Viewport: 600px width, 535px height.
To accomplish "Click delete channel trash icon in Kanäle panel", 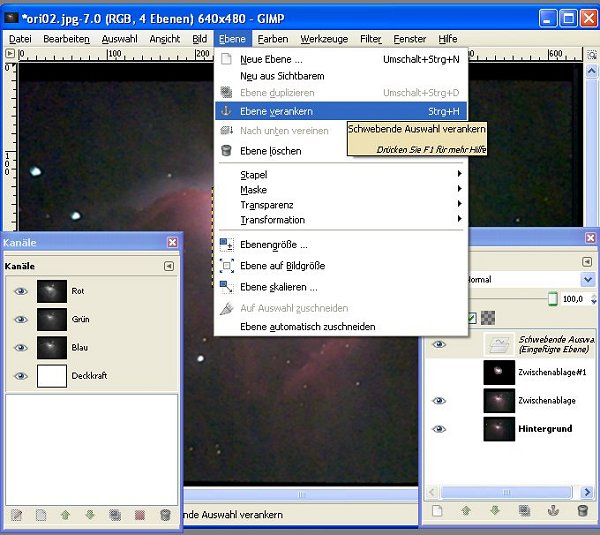I will pos(163,514).
